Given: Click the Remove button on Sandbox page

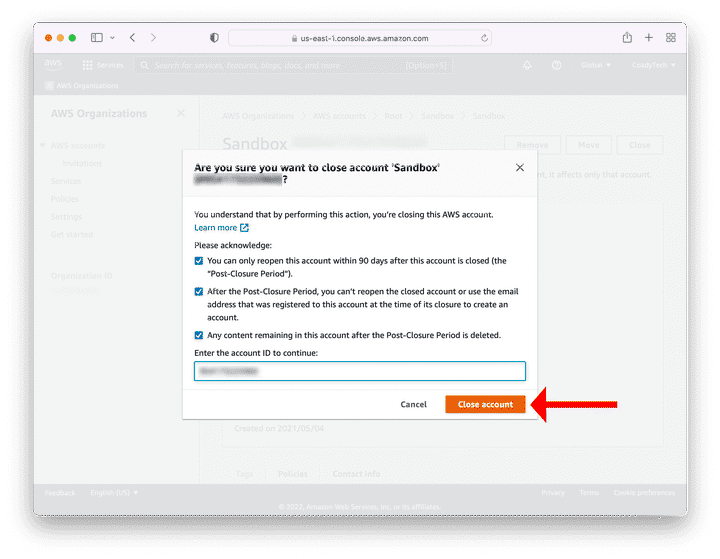Looking at the screenshot, I should [533, 145].
